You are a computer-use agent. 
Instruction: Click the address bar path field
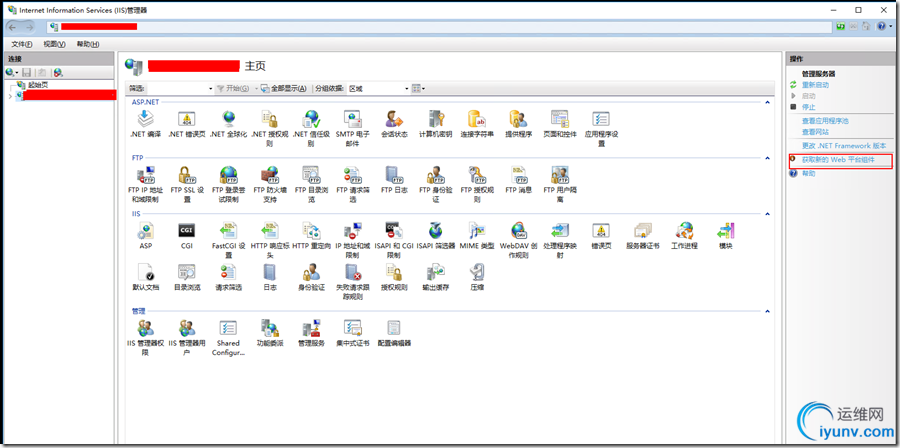click(x=440, y=26)
